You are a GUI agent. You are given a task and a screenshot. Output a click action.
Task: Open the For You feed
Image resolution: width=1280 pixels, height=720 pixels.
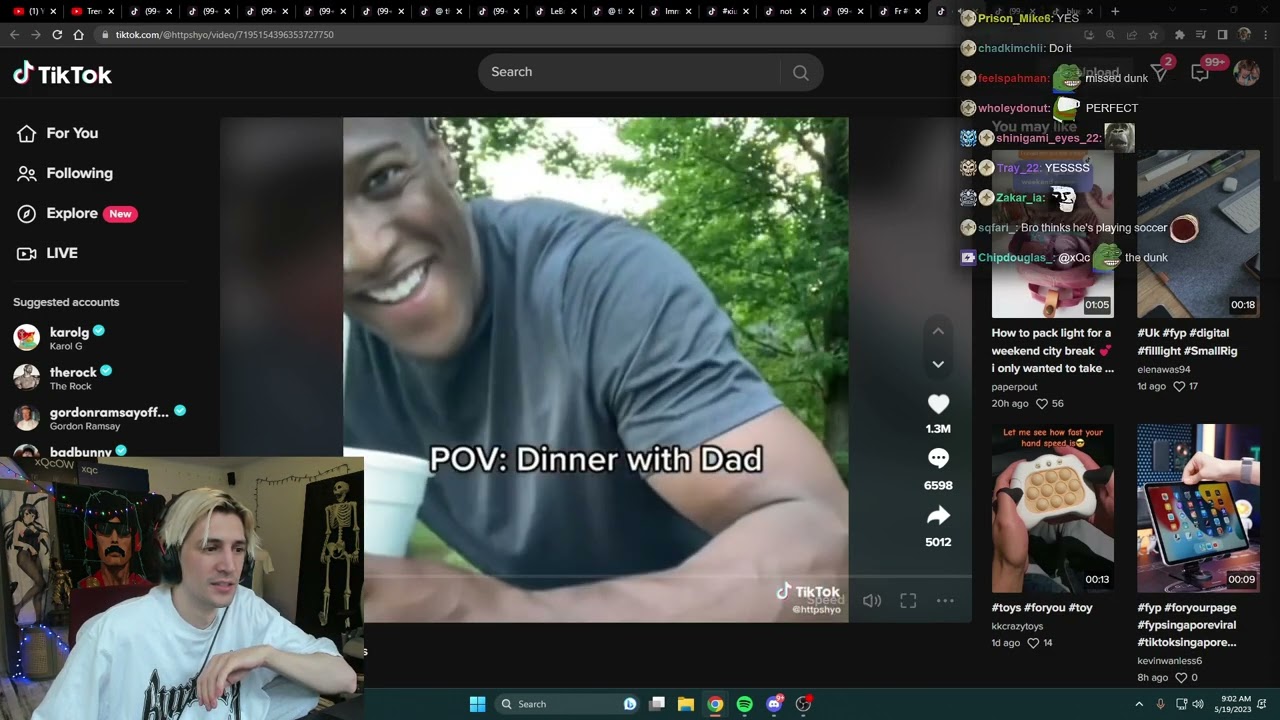point(58,133)
